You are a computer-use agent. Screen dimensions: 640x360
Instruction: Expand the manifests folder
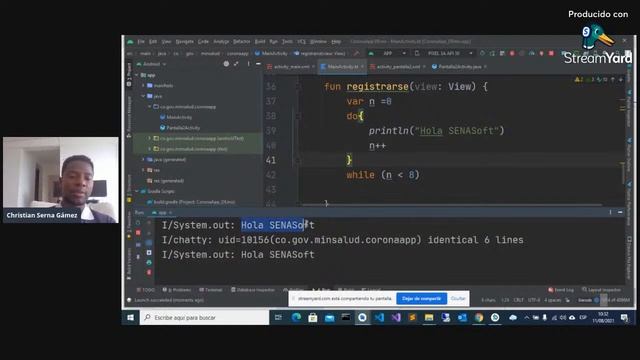(x=143, y=86)
